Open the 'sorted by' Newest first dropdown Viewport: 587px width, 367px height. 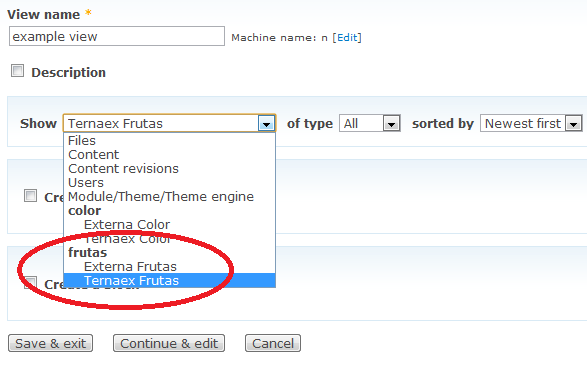point(531,123)
